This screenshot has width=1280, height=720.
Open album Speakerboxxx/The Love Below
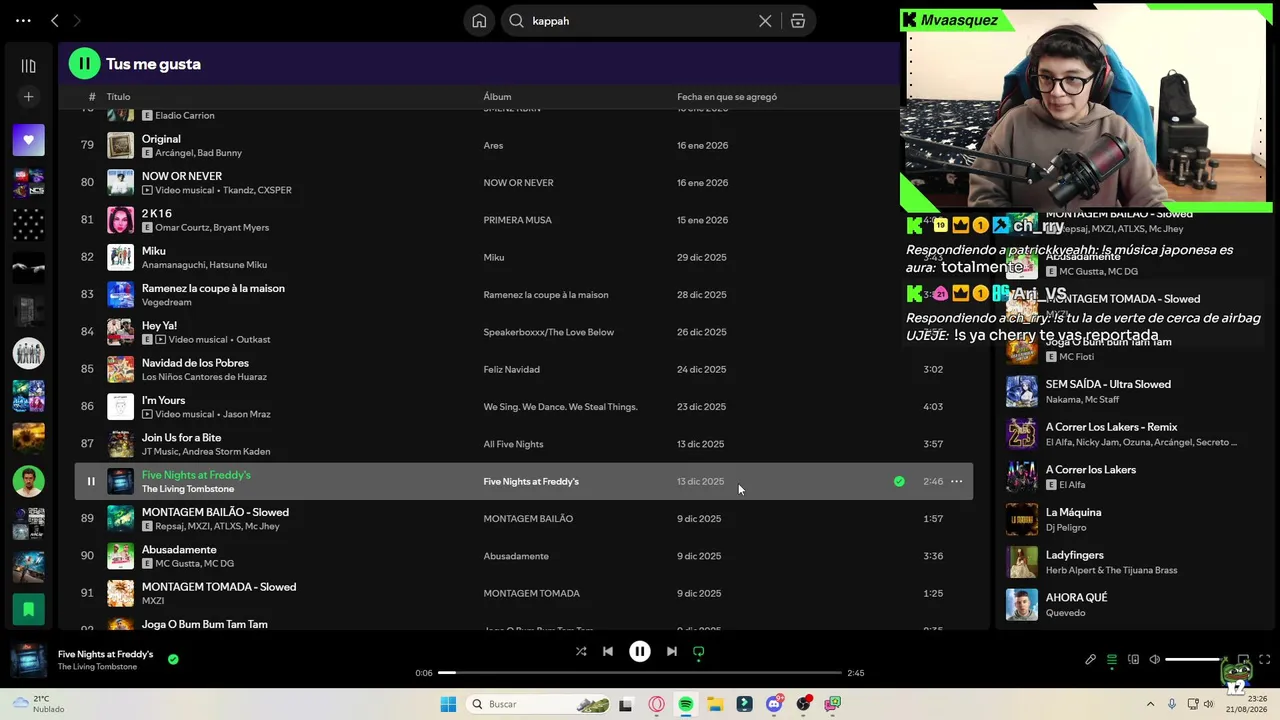point(549,332)
